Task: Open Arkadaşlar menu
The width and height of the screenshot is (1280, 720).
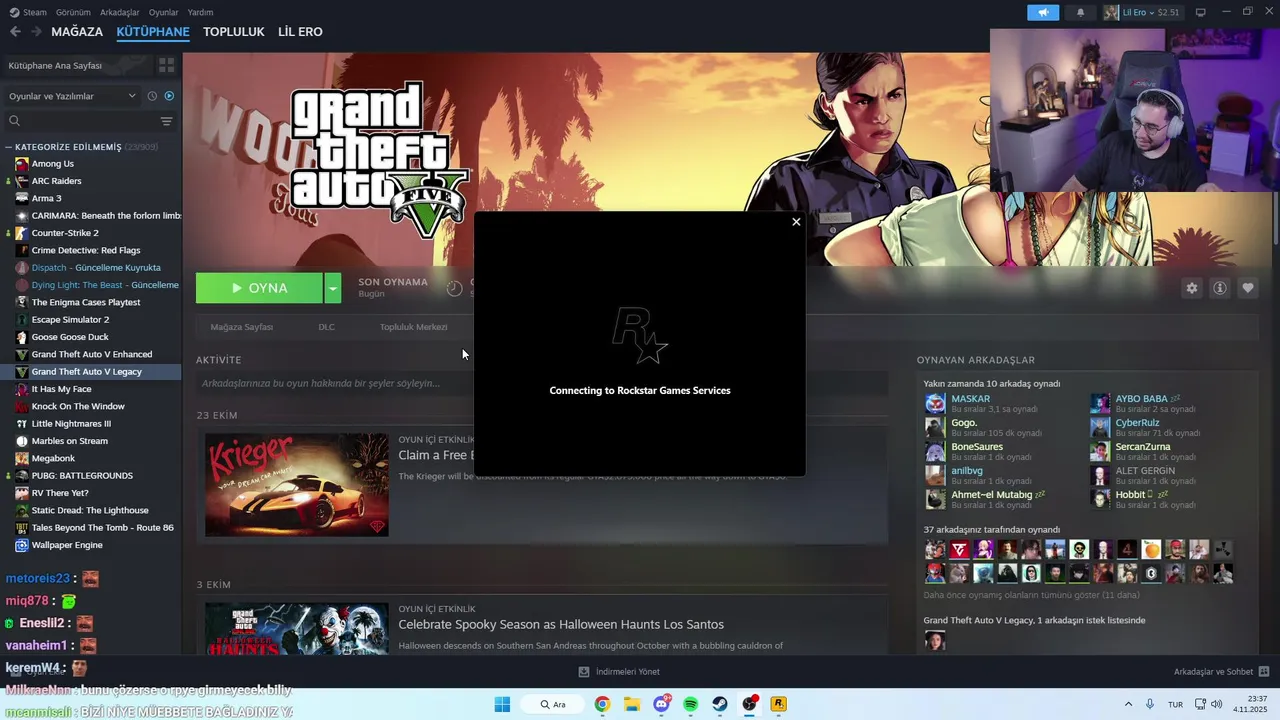Action: 120,12
